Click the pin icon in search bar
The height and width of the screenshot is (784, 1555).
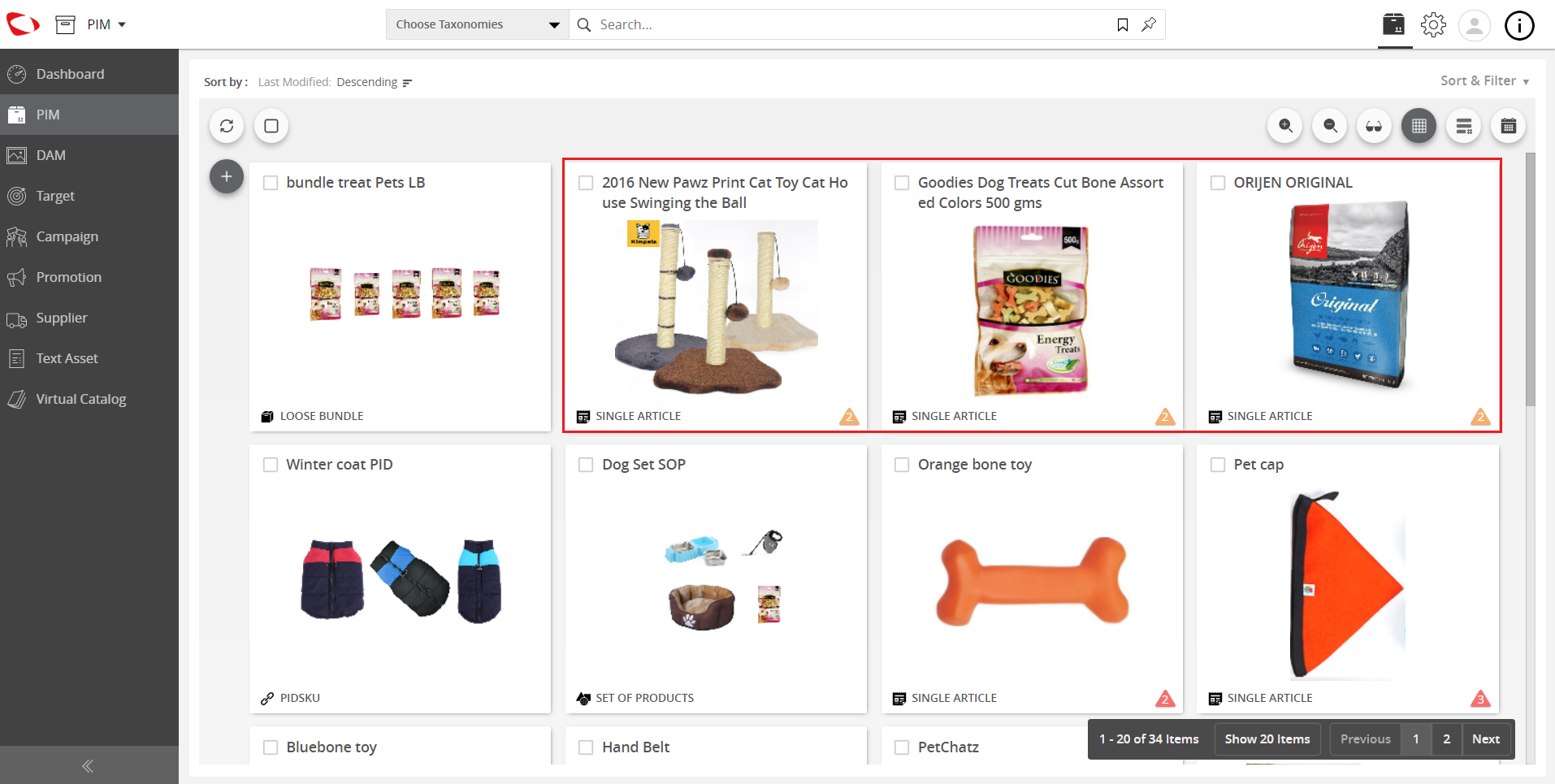[1149, 24]
